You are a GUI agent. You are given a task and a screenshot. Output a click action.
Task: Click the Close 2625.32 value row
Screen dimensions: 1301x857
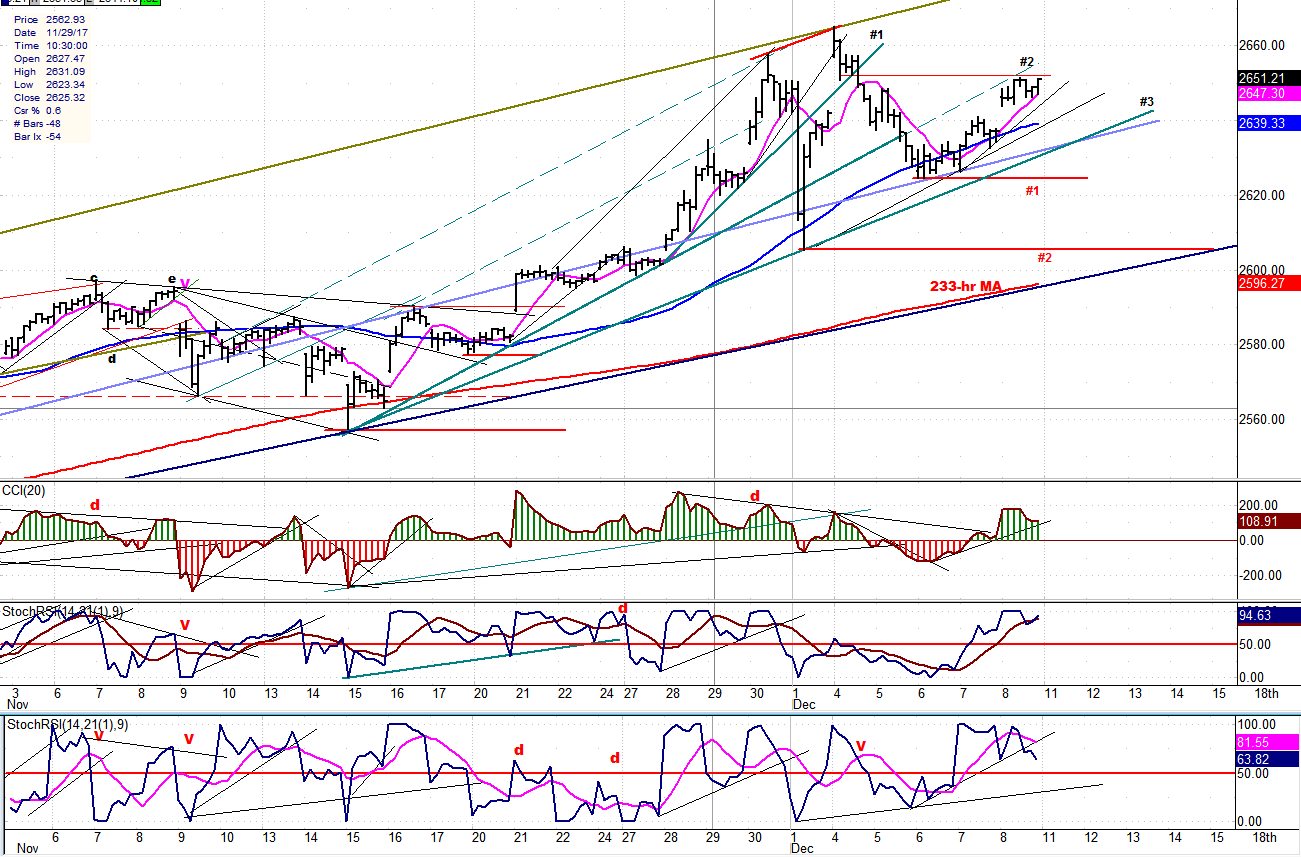tap(50, 98)
